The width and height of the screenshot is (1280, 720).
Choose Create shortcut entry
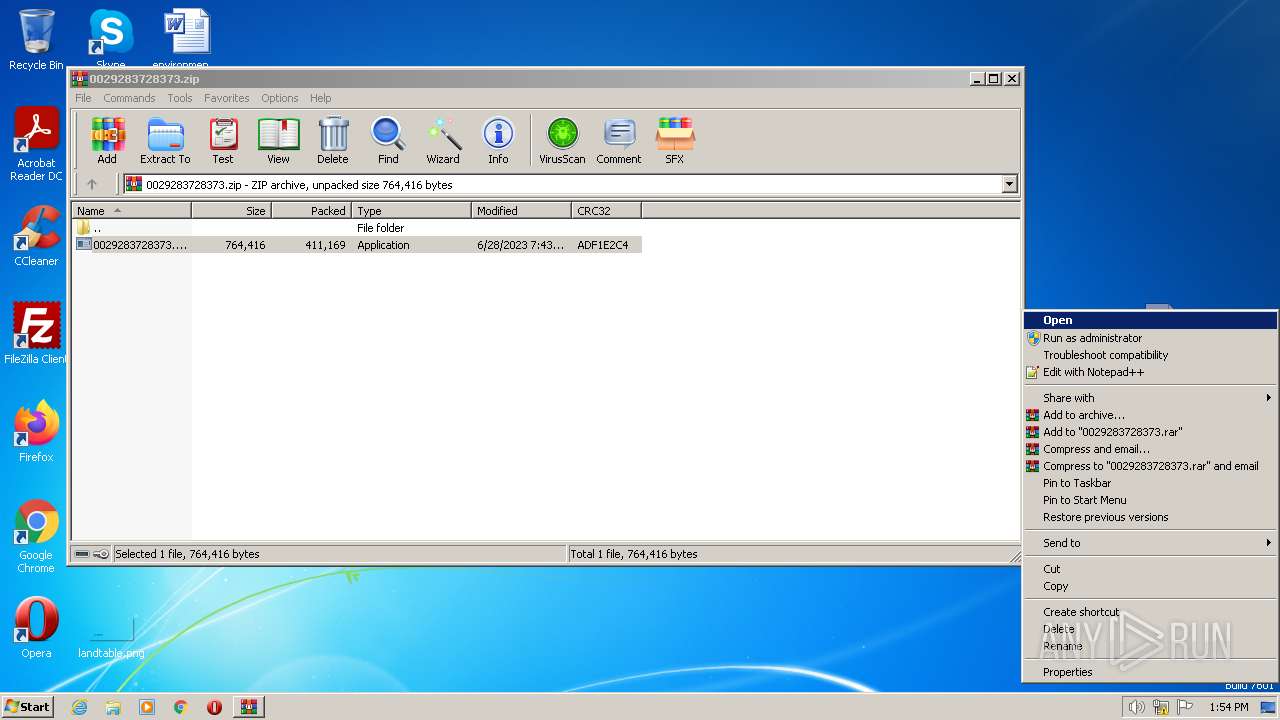[x=1150, y=612]
